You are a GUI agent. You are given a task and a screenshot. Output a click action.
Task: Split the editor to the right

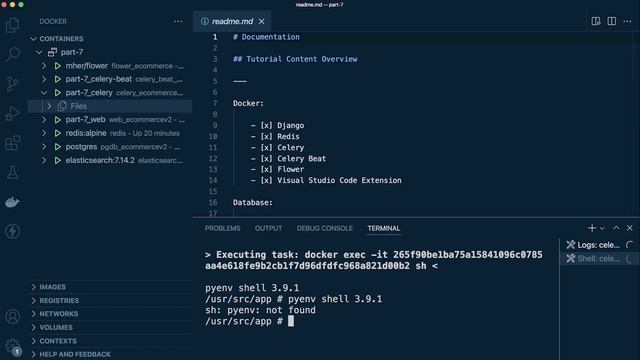(611, 21)
